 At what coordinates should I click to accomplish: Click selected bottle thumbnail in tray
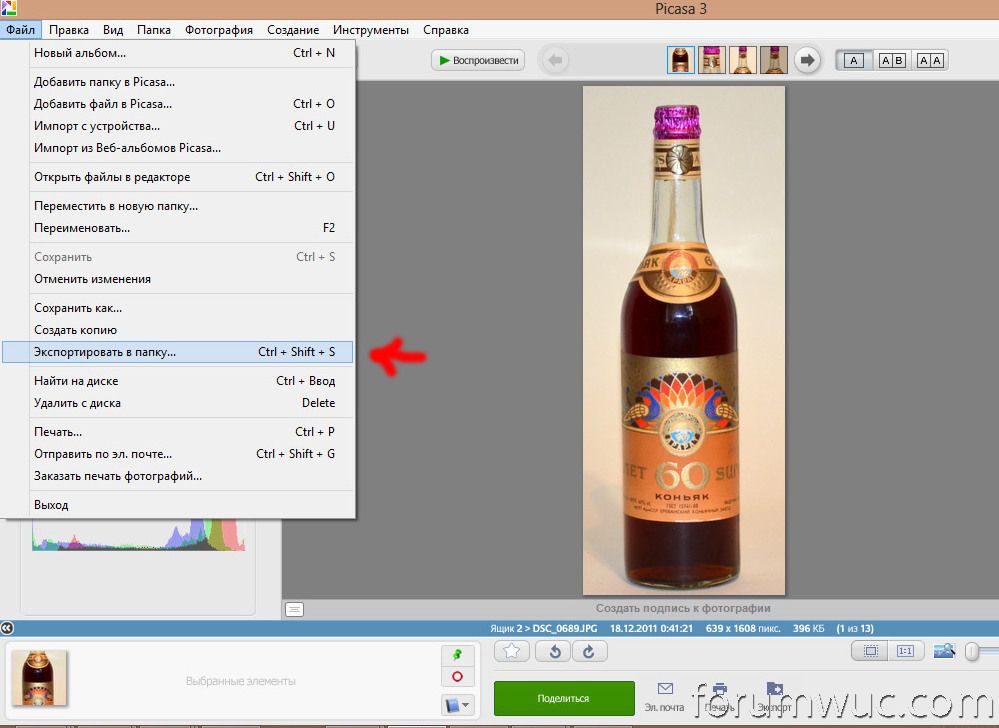tap(39, 678)
